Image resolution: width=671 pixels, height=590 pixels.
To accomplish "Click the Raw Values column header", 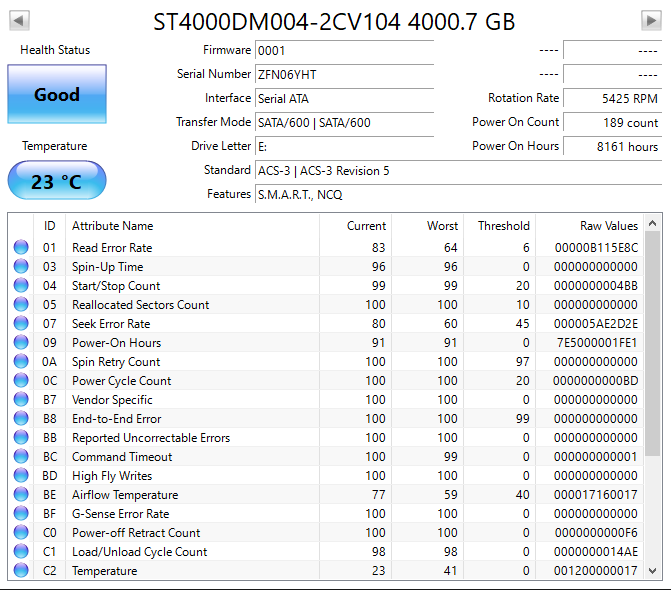I will (608, 226).
